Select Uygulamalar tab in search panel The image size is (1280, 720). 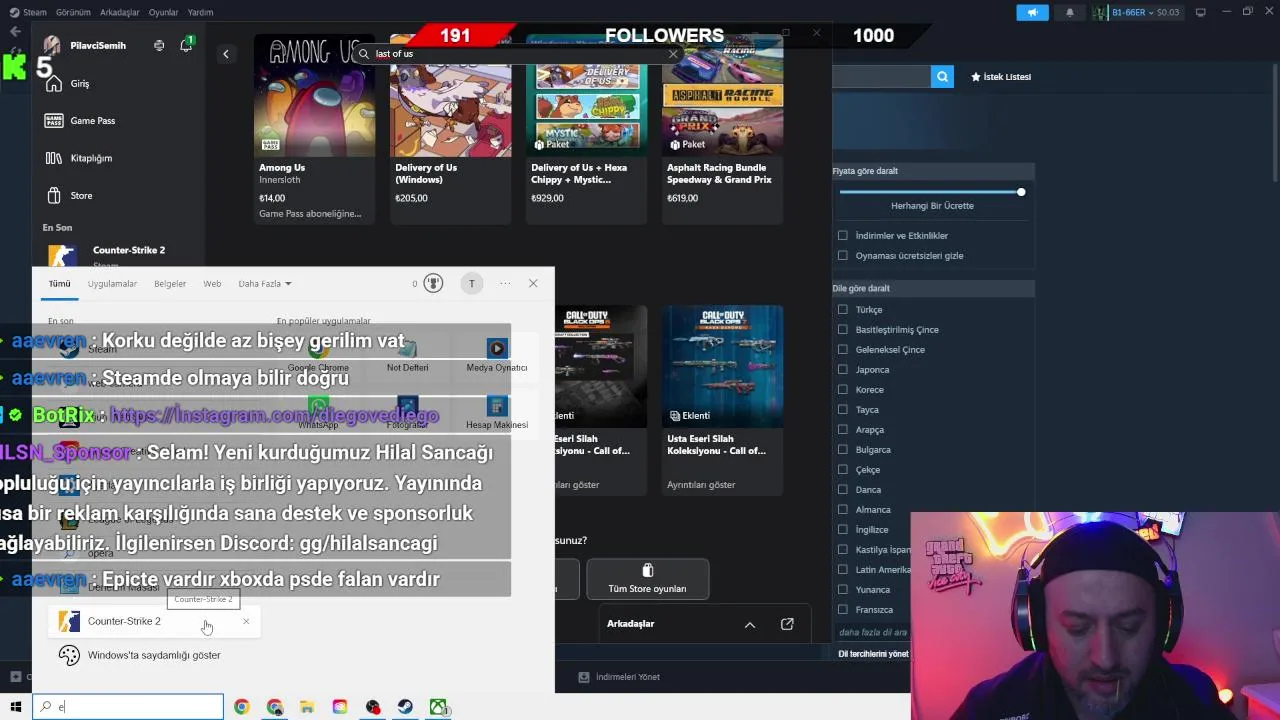pos(112,284)
